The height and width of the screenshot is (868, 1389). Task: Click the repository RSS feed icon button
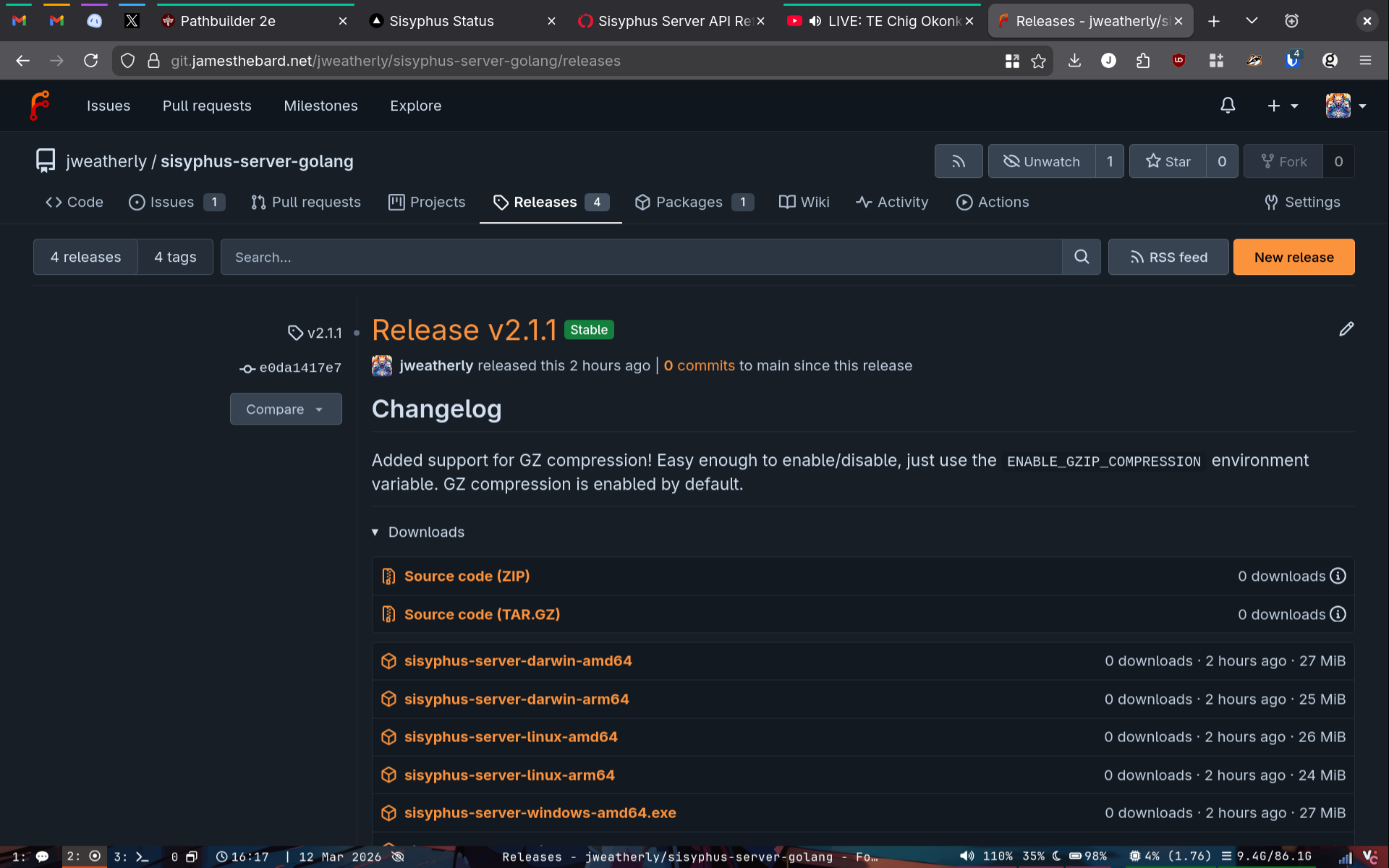(958, 161)
